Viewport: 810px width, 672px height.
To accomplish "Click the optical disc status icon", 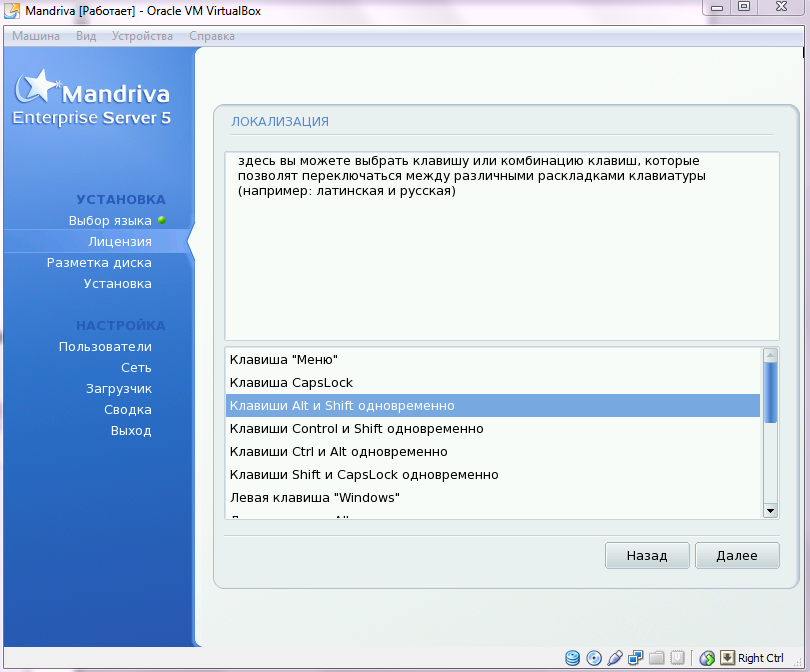I will 594,658.
